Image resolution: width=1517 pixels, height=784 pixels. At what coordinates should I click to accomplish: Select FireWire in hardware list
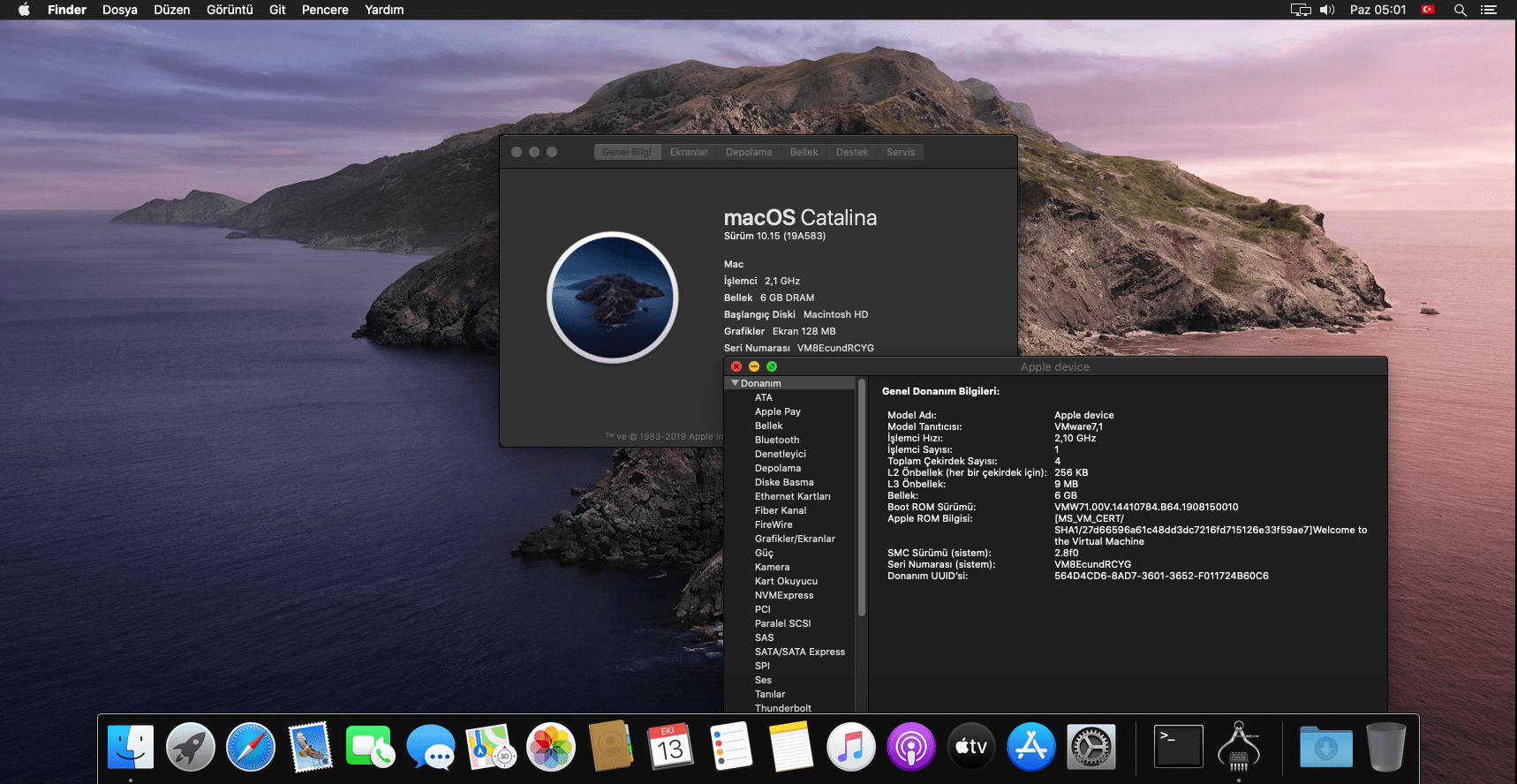774,524
